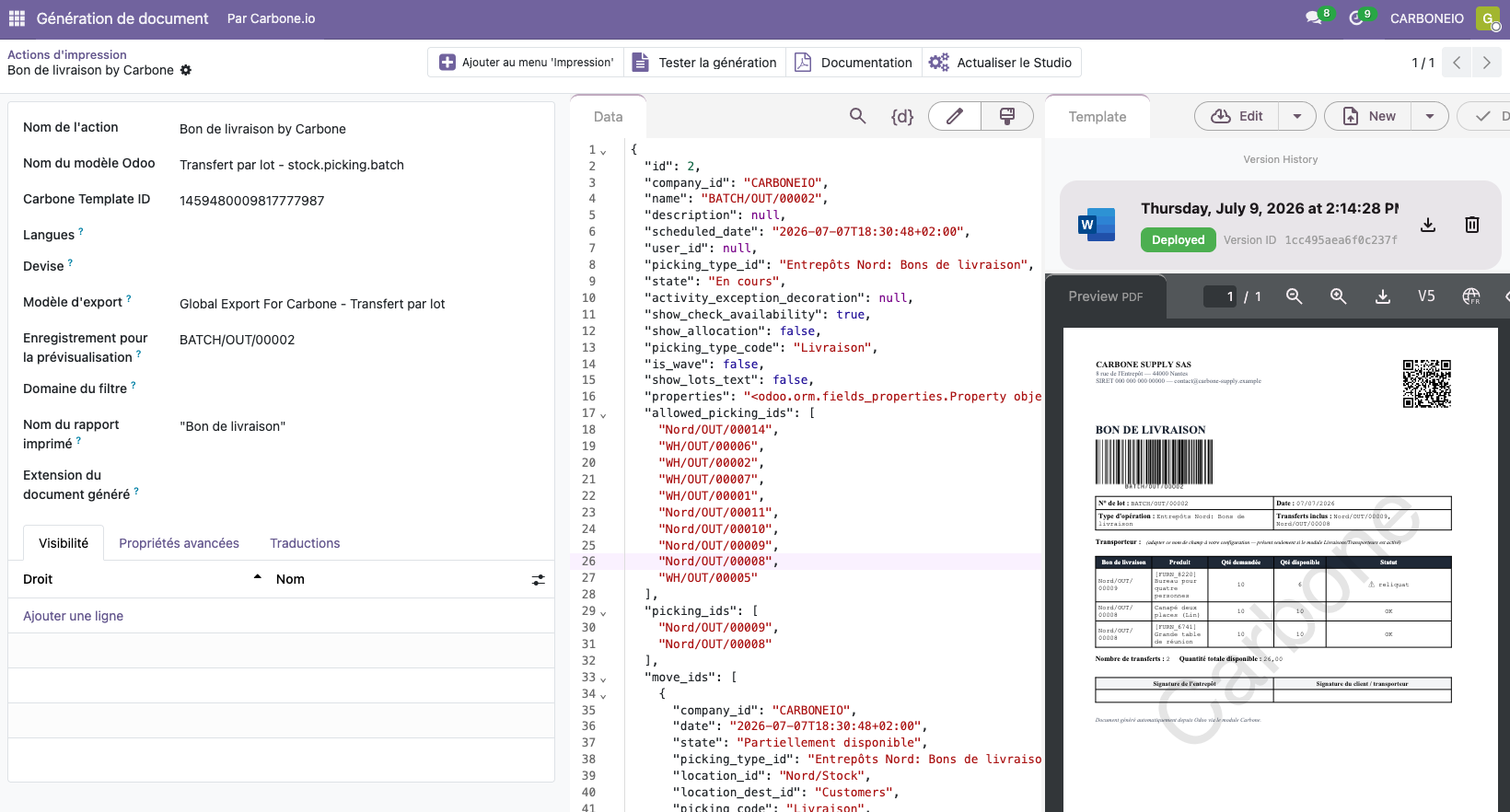Click the Carbone Template ID value
The width and height of the screenshot is (1510, 812).
(x=251, y=201)
